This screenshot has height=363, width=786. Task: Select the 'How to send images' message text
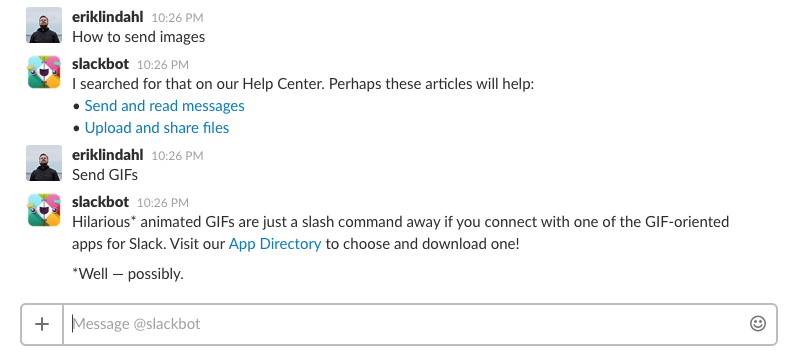point(139,37)
